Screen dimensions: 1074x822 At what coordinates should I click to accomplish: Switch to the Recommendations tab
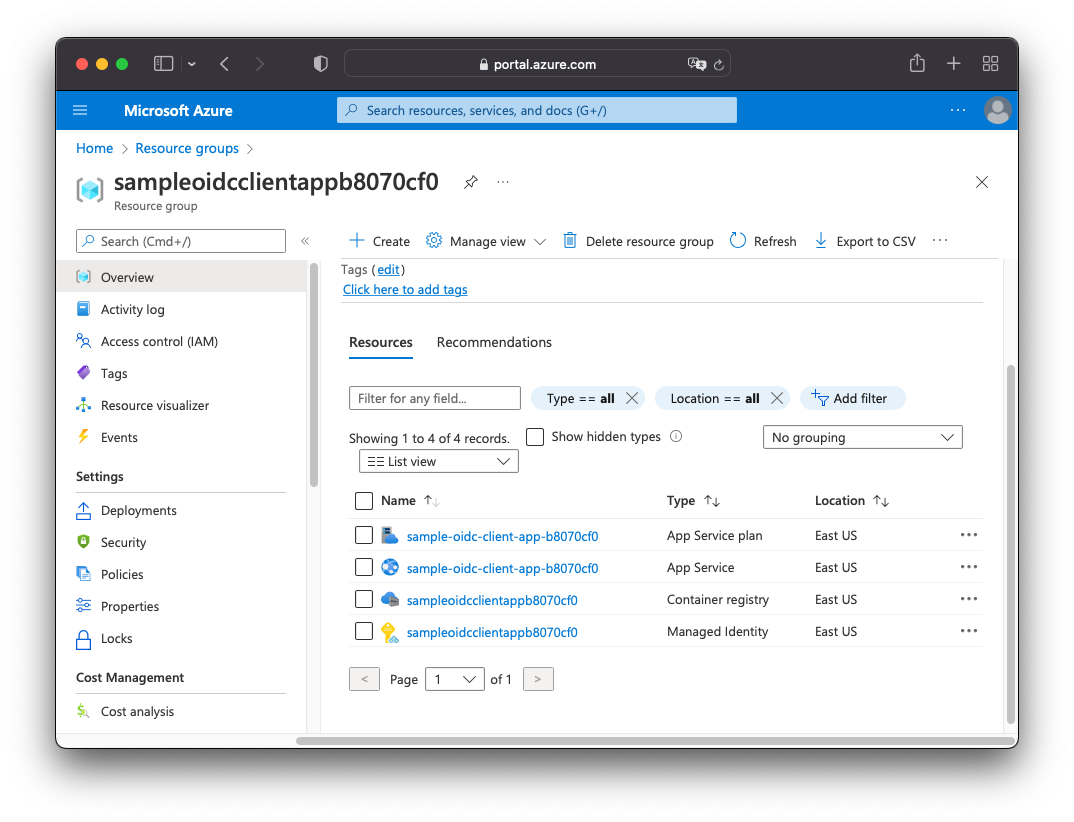click(494, 342)
